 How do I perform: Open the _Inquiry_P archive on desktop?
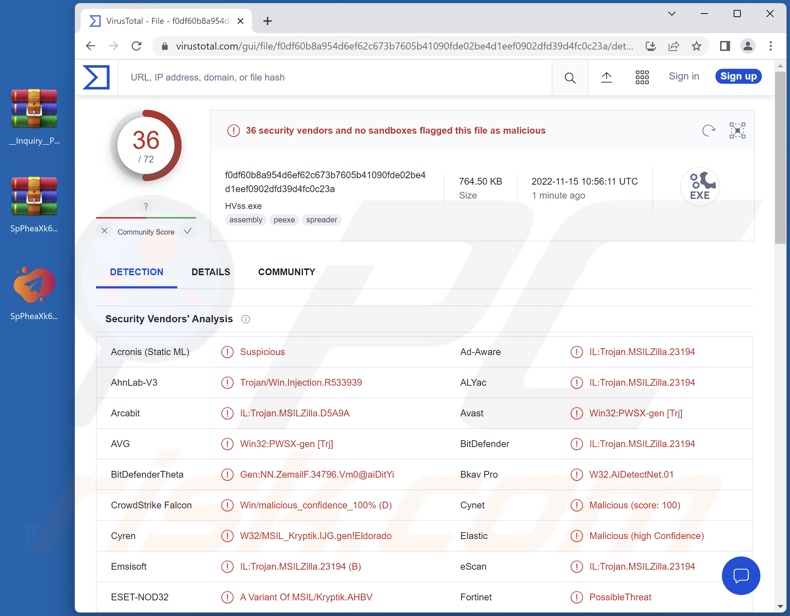(x=34, y=116)
